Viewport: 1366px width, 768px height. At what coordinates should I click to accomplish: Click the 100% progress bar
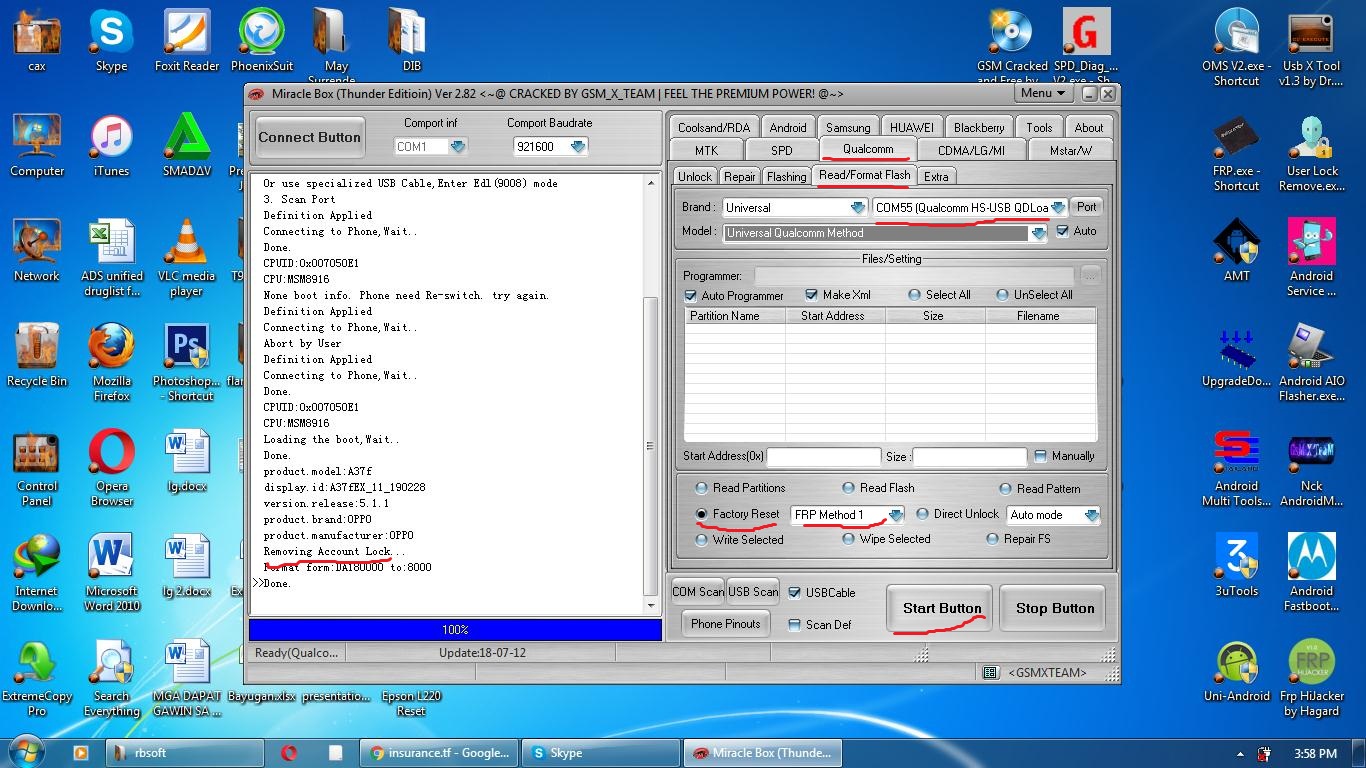tap(455, 629)
